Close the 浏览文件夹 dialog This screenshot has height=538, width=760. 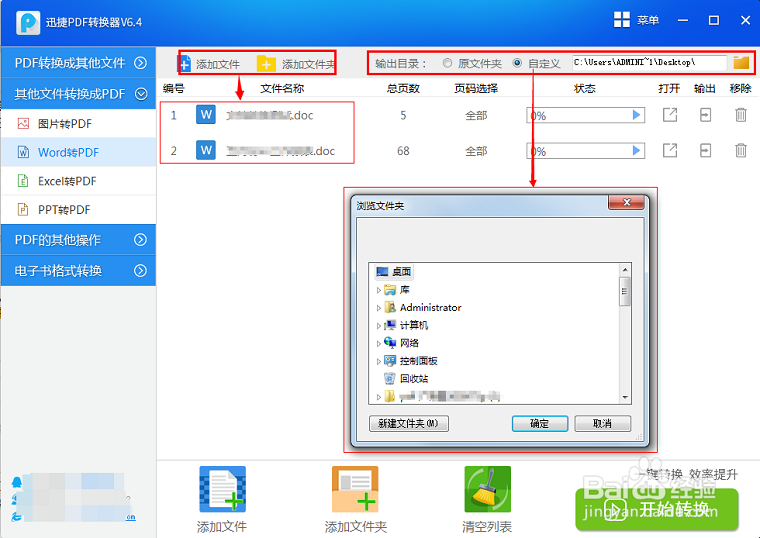click(x=626, y=202)
